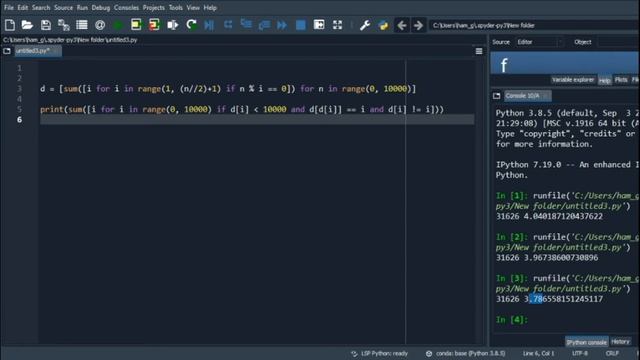Open the Debug menu
Image resolution: width=640 pixels, height=360 pixels.
tap(100, 8)
